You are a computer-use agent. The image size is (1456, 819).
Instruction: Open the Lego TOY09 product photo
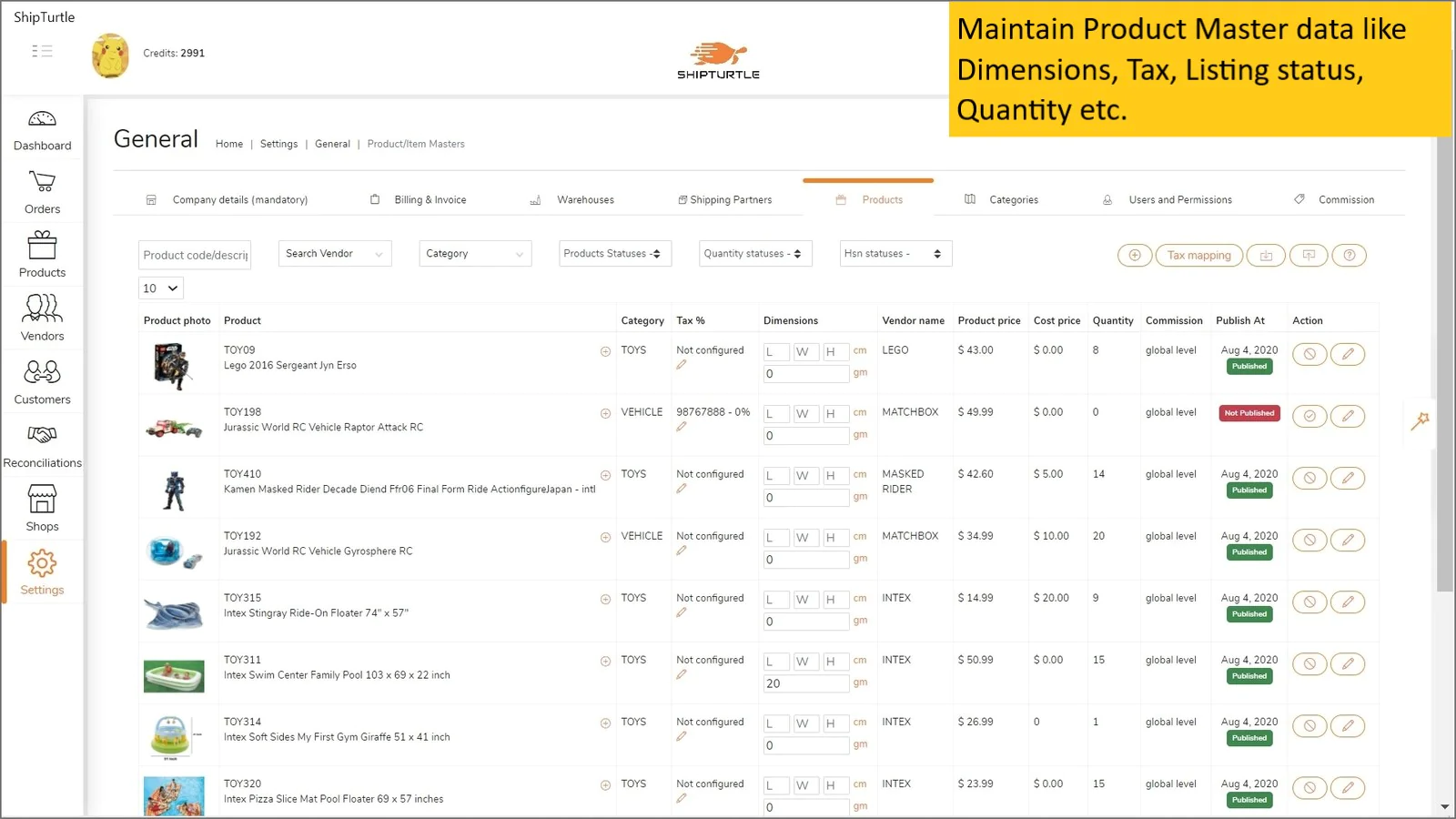(x=173, y=366)
